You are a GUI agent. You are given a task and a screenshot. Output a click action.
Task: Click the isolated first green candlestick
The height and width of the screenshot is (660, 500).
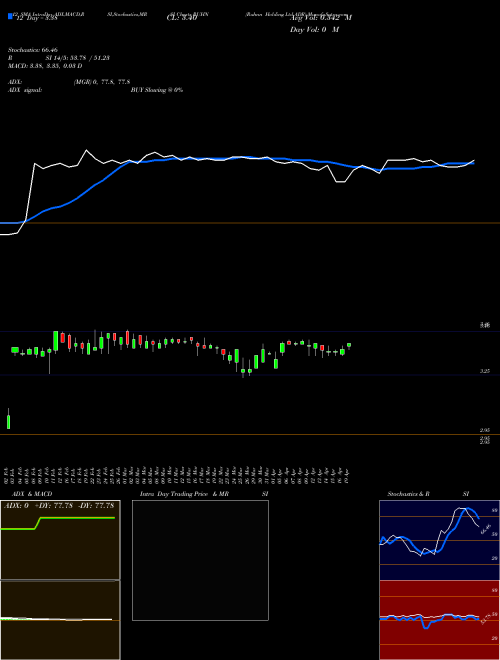[8, 421]
